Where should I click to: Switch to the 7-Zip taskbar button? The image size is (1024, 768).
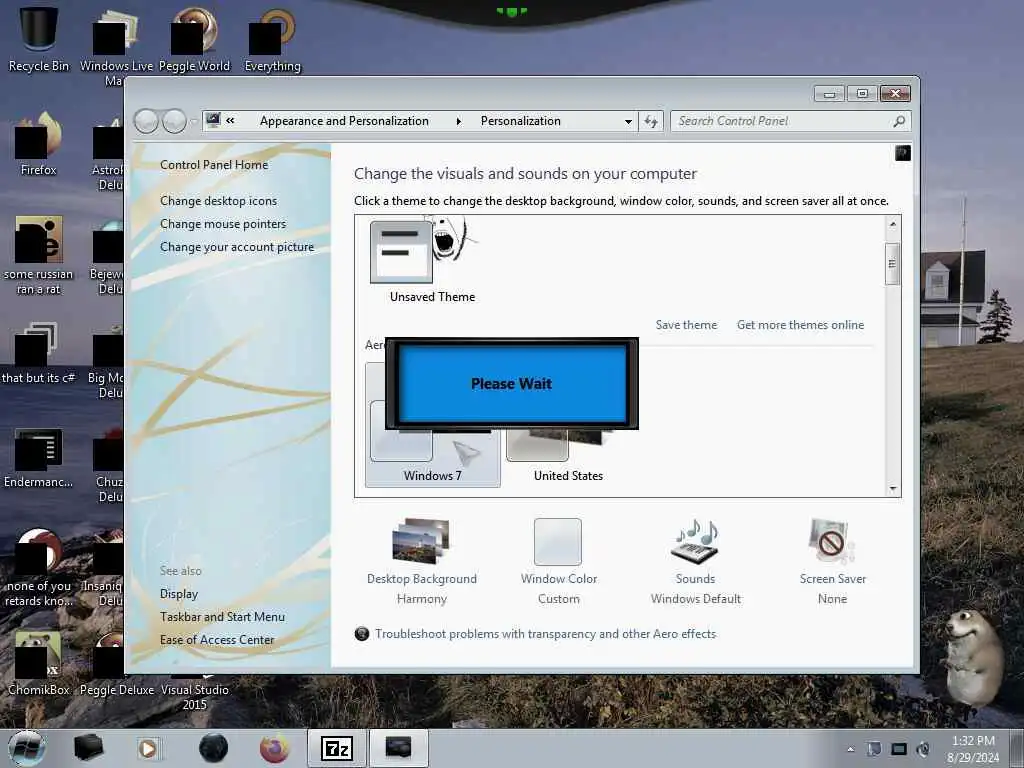tap(337, 748)
